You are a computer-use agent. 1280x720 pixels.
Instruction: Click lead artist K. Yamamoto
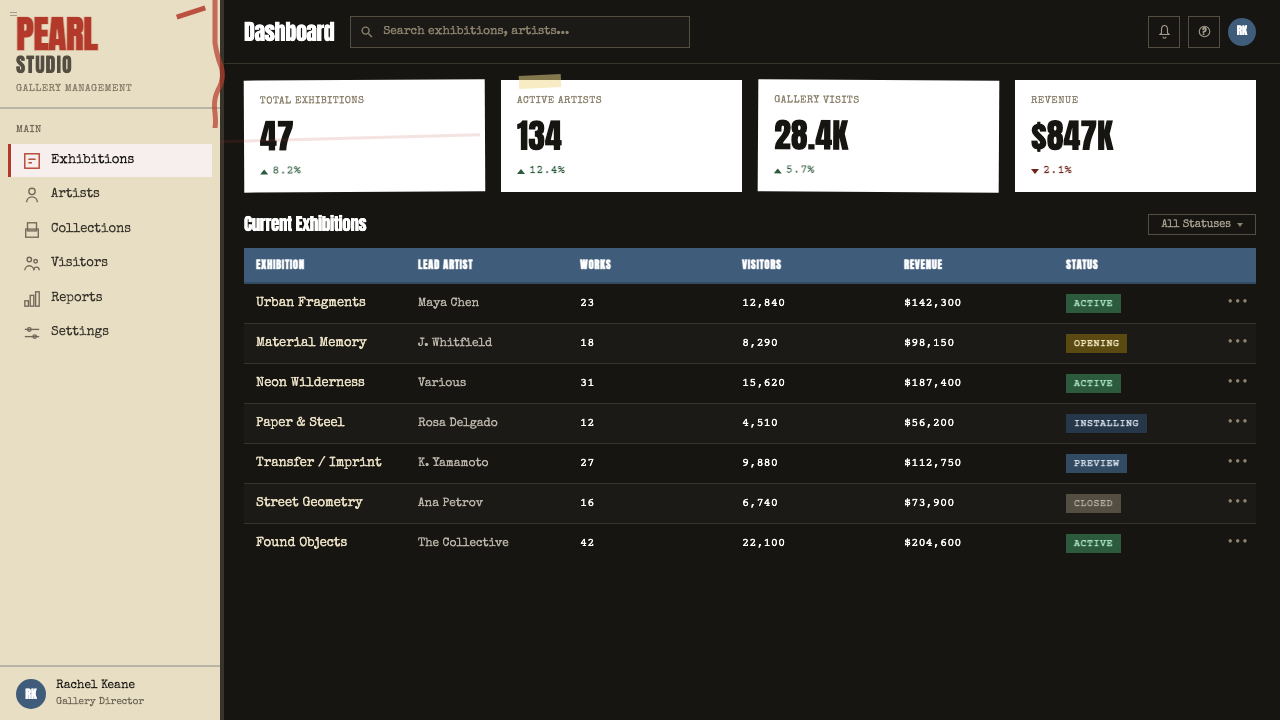click(x=453, y=462)
